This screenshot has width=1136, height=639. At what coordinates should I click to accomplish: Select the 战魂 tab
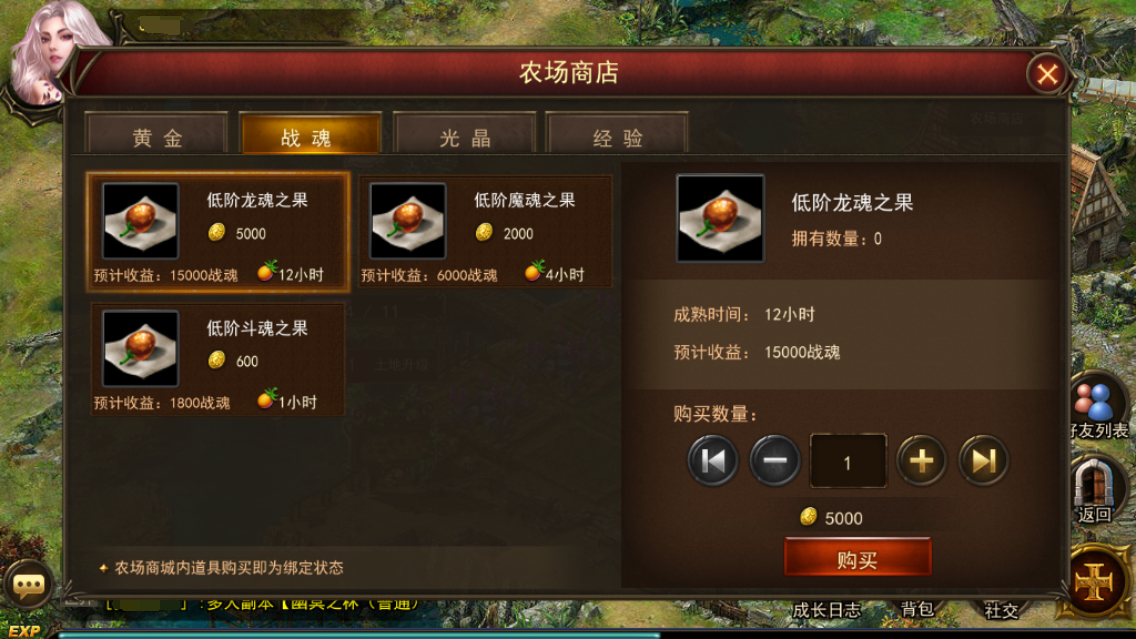pyautogui.click(x=311, y=133)
